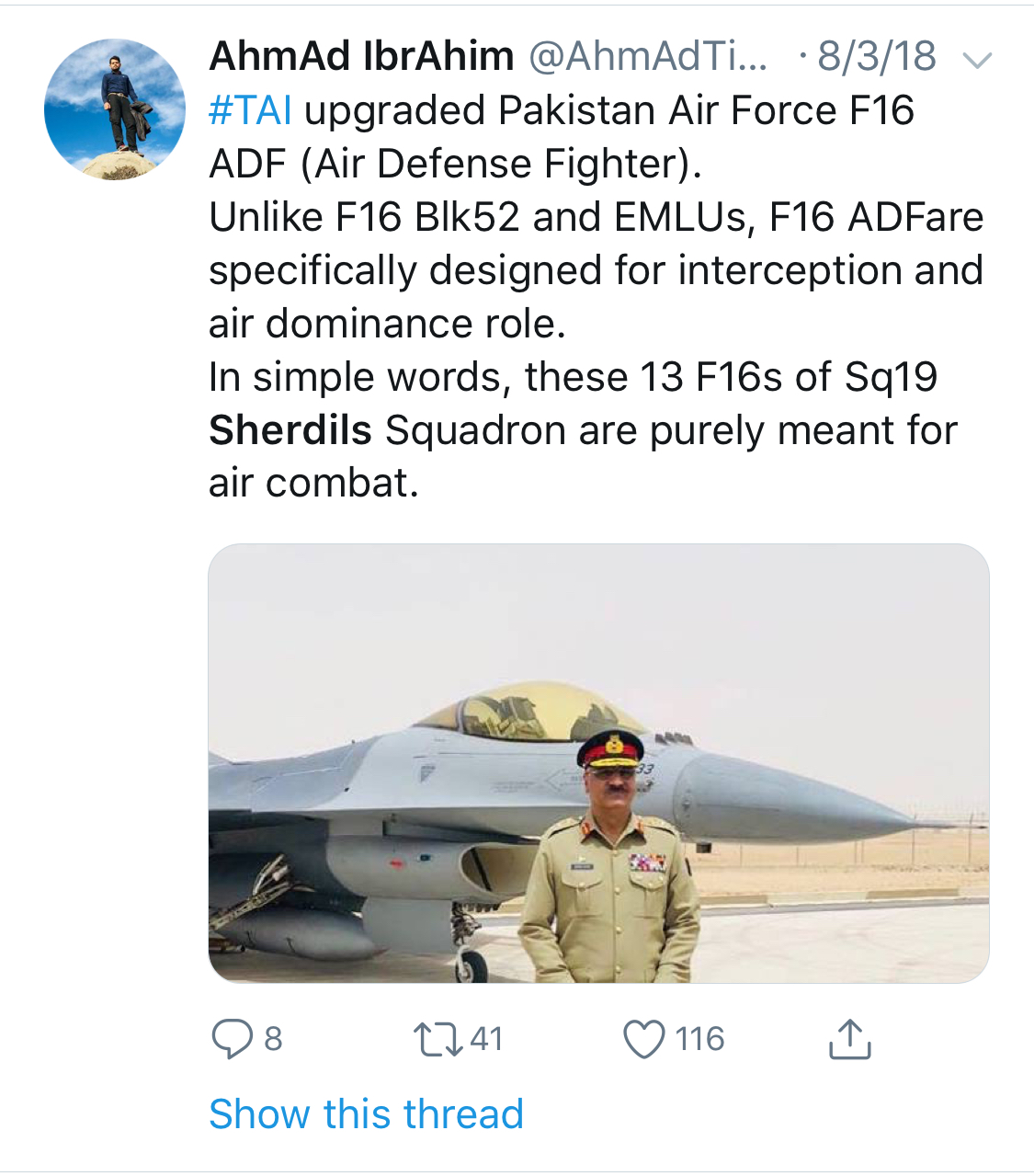Click the Show this thread link
This screenshot has width=1034, height=1176.
click(x=366, y=1114)
